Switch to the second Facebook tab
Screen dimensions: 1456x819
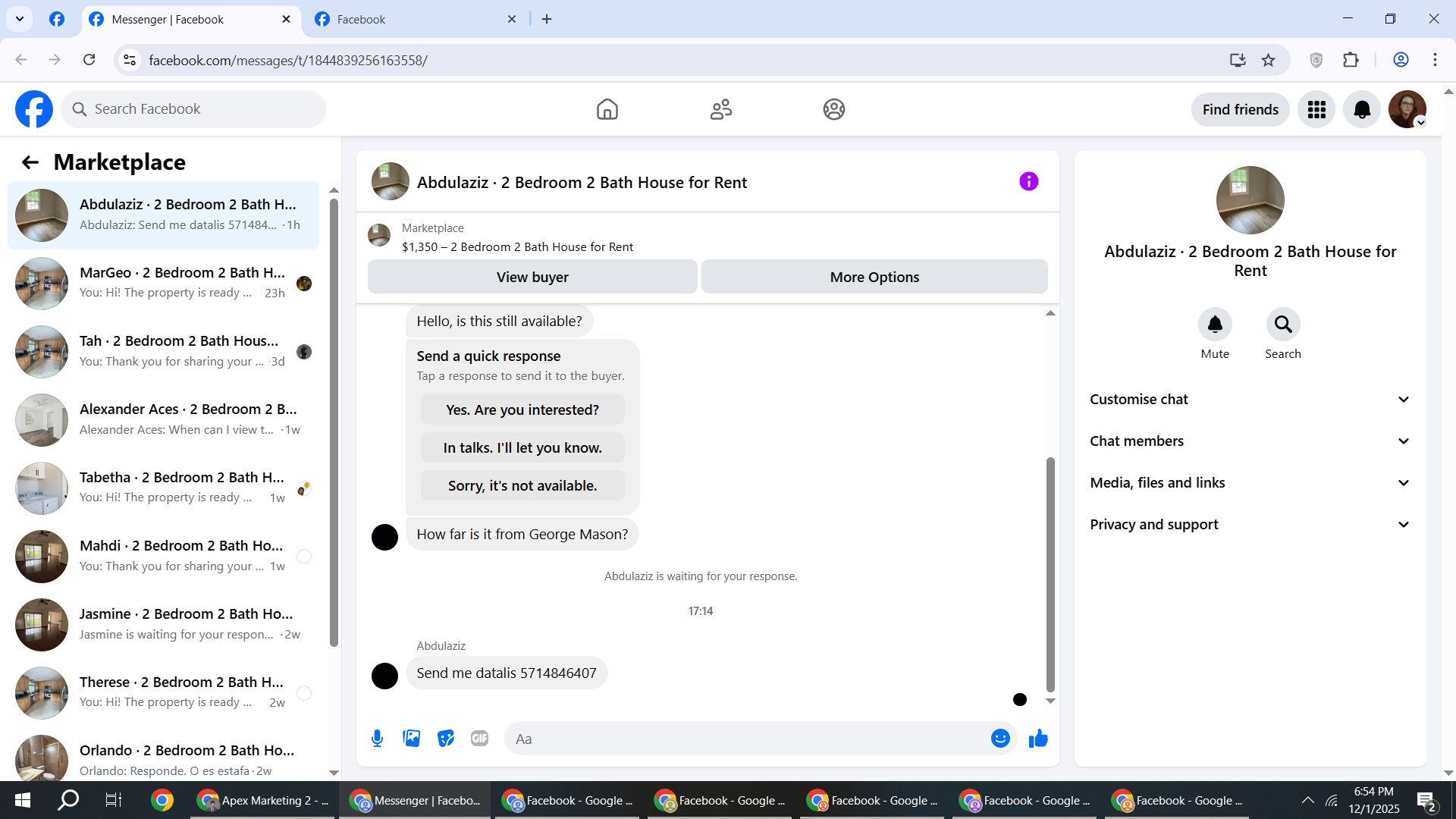416,19
